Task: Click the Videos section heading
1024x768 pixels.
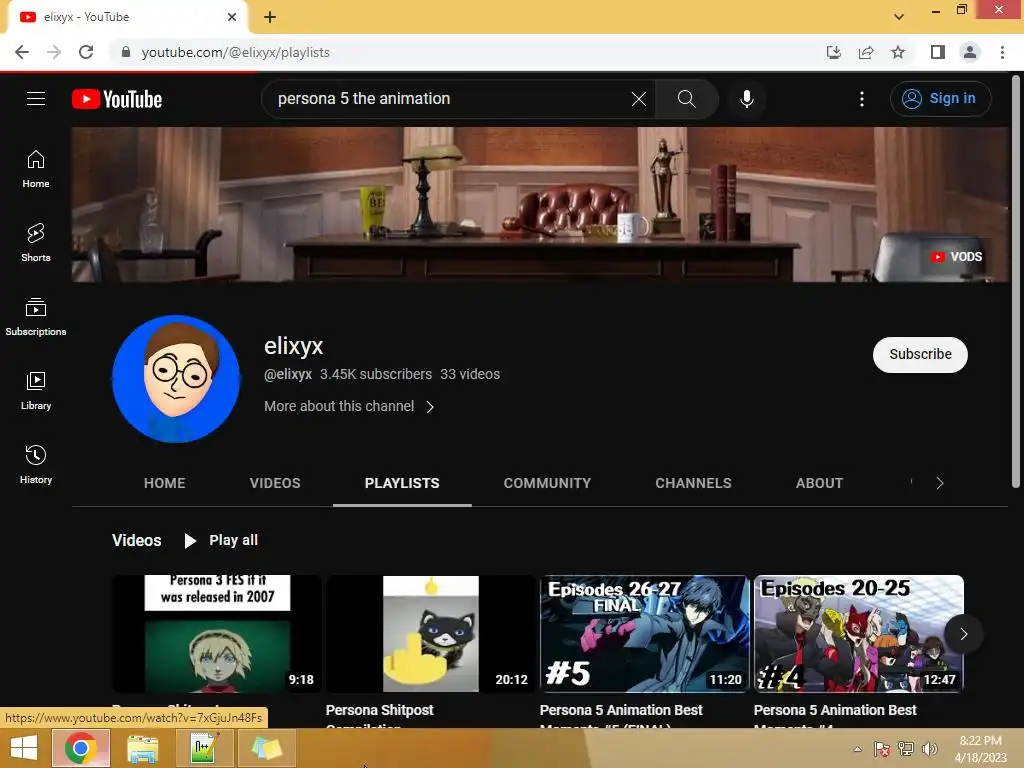Action: [136, 540]
